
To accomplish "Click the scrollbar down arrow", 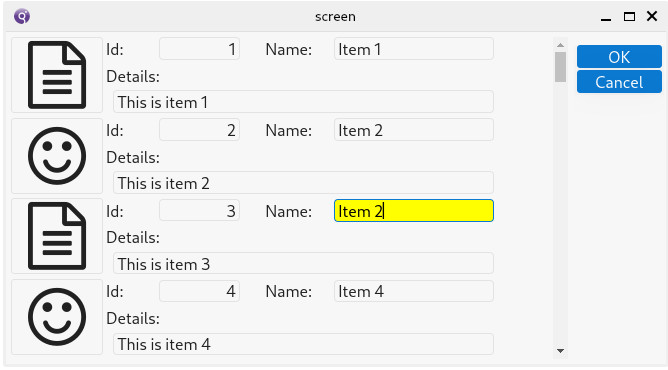I will click(560, 351).
